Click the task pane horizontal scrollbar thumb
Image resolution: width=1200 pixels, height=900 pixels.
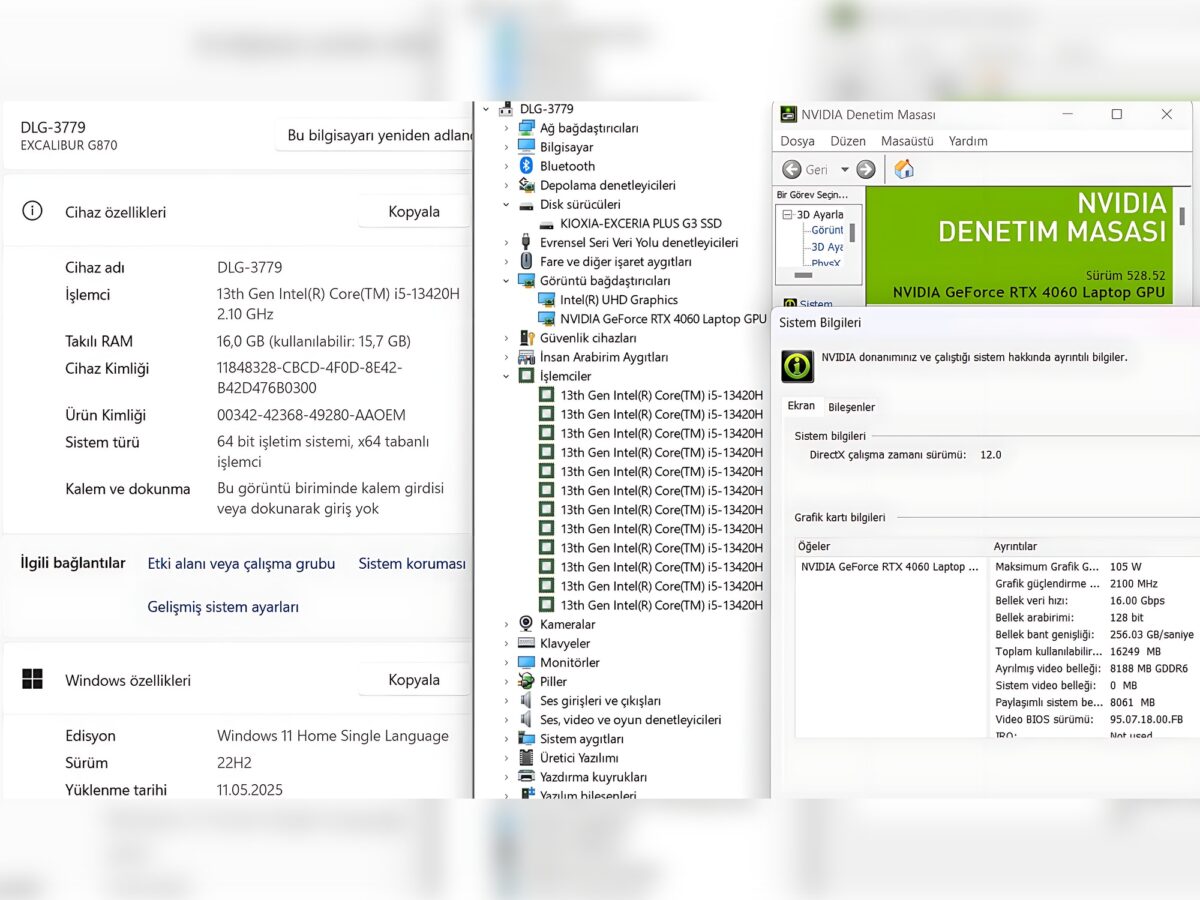coord(803,275)
